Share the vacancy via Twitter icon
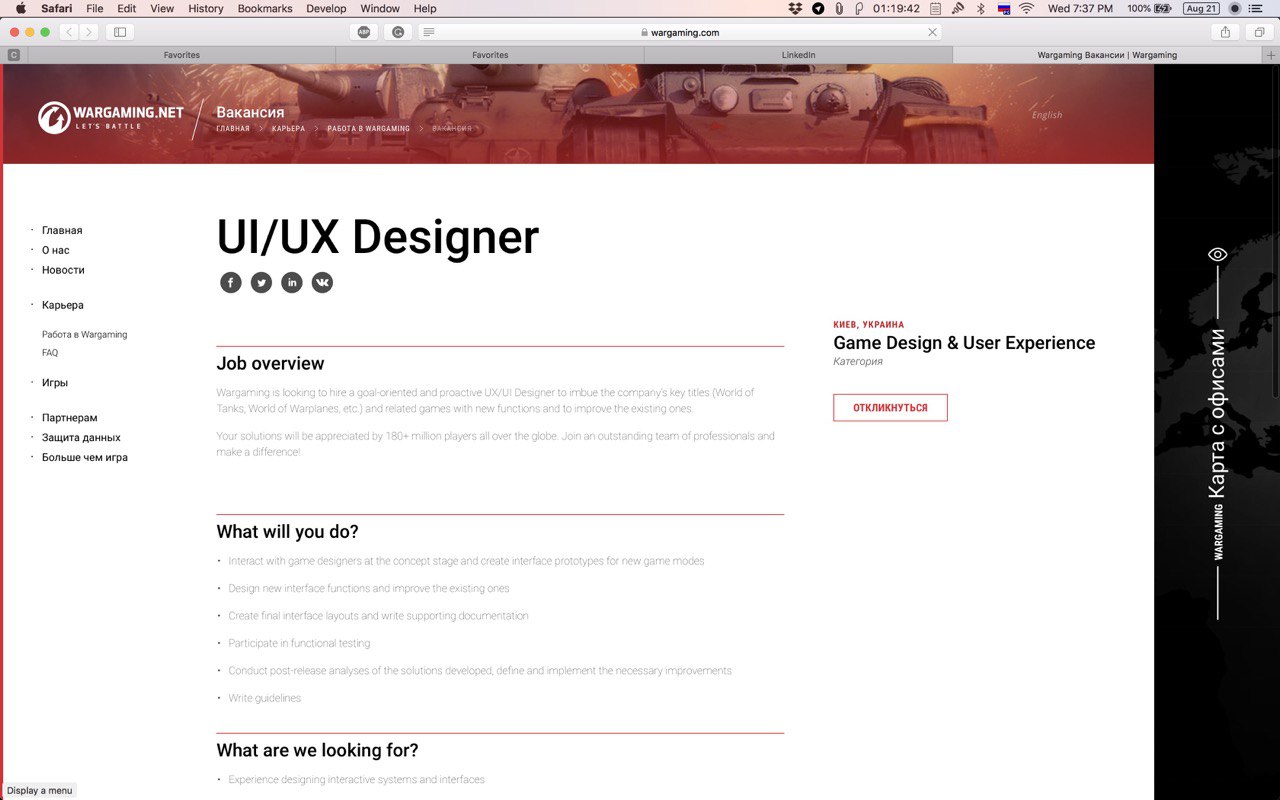This screenshot has height=800, width=1280. pyautogui.click(x=261, y=283)
